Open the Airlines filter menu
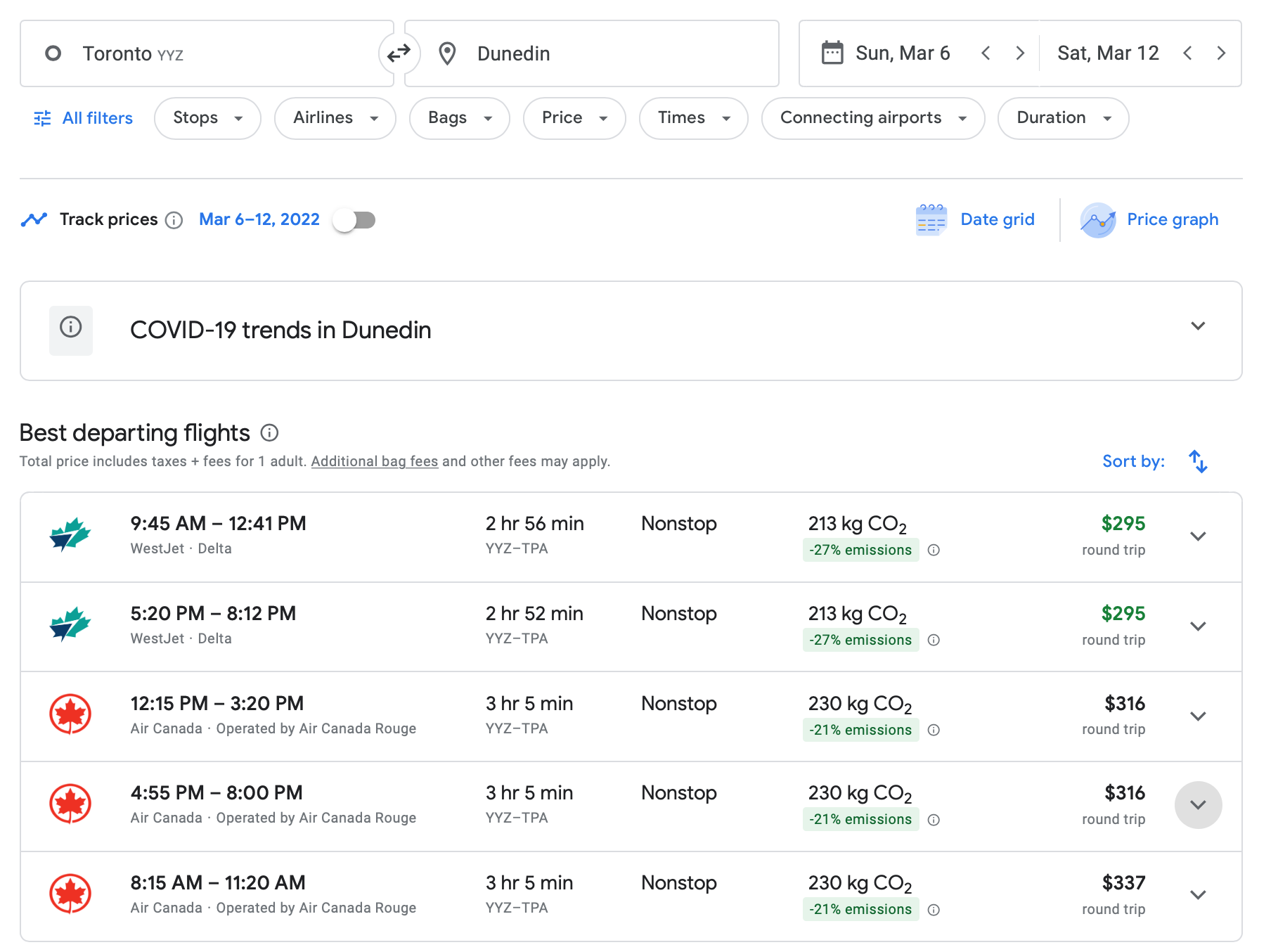The image size is (1278, 952). (335, 118)
